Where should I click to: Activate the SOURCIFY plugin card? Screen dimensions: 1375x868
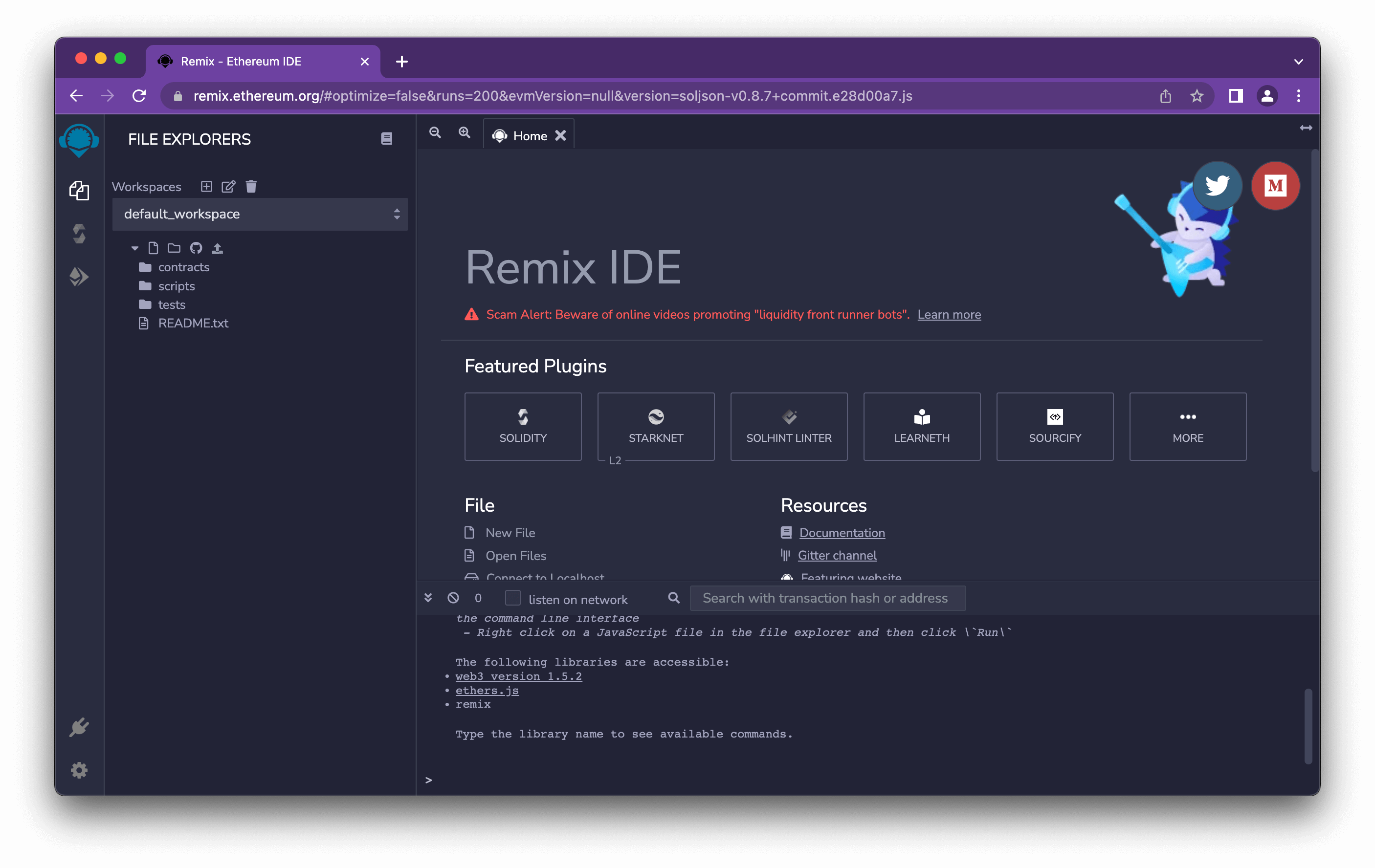1055,426
